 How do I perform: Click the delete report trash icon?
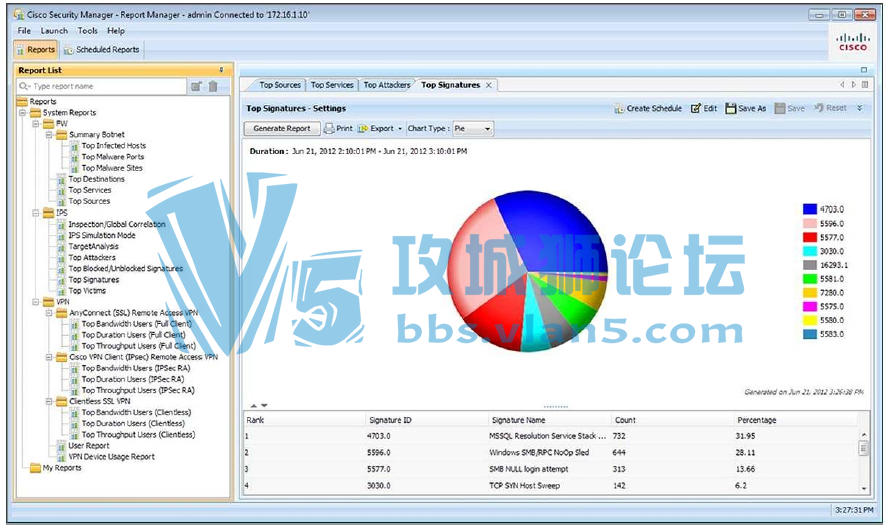pyautogui.click(x=213, y=86)
